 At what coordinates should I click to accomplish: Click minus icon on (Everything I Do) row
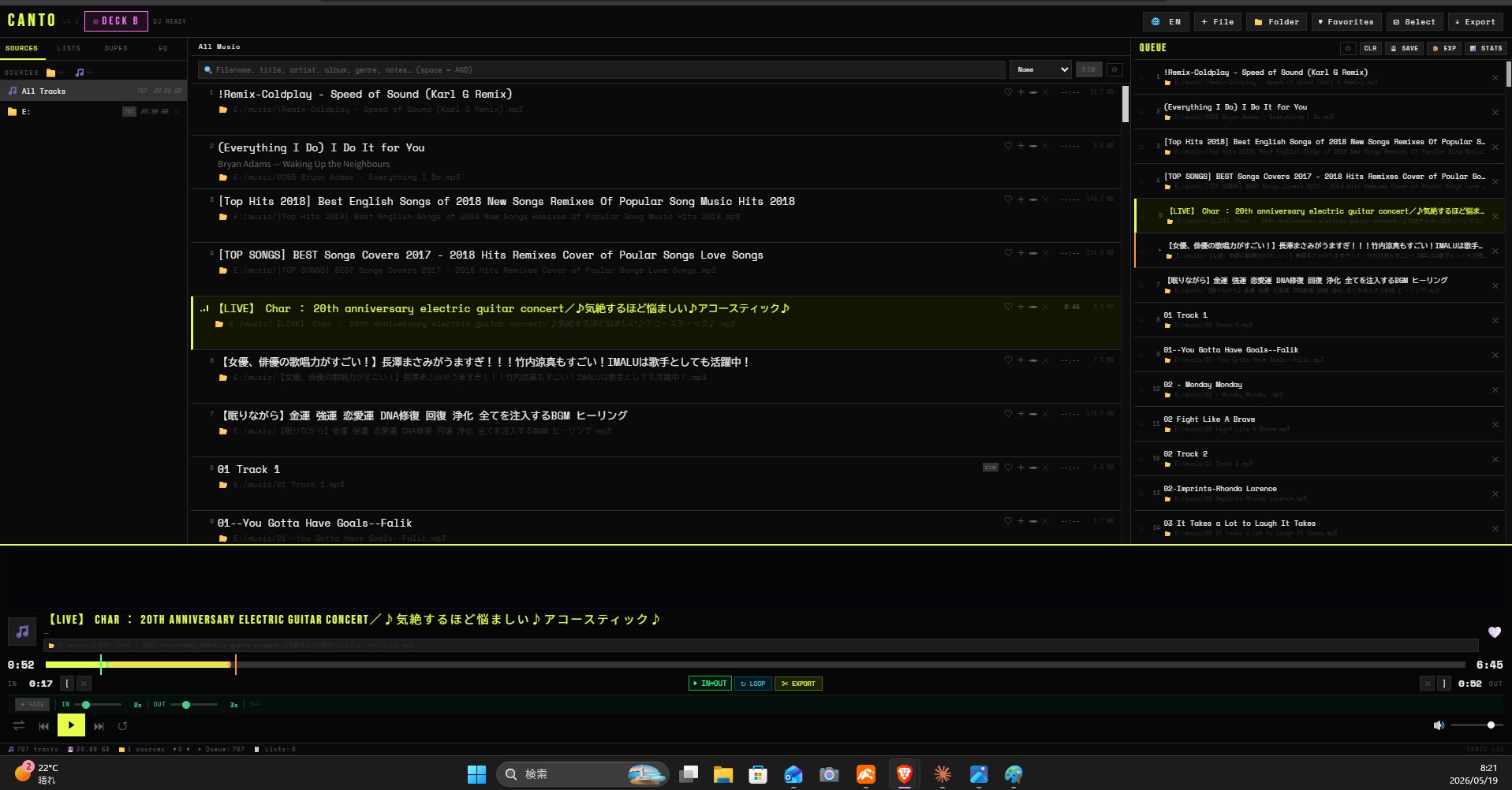[1033, 146]
